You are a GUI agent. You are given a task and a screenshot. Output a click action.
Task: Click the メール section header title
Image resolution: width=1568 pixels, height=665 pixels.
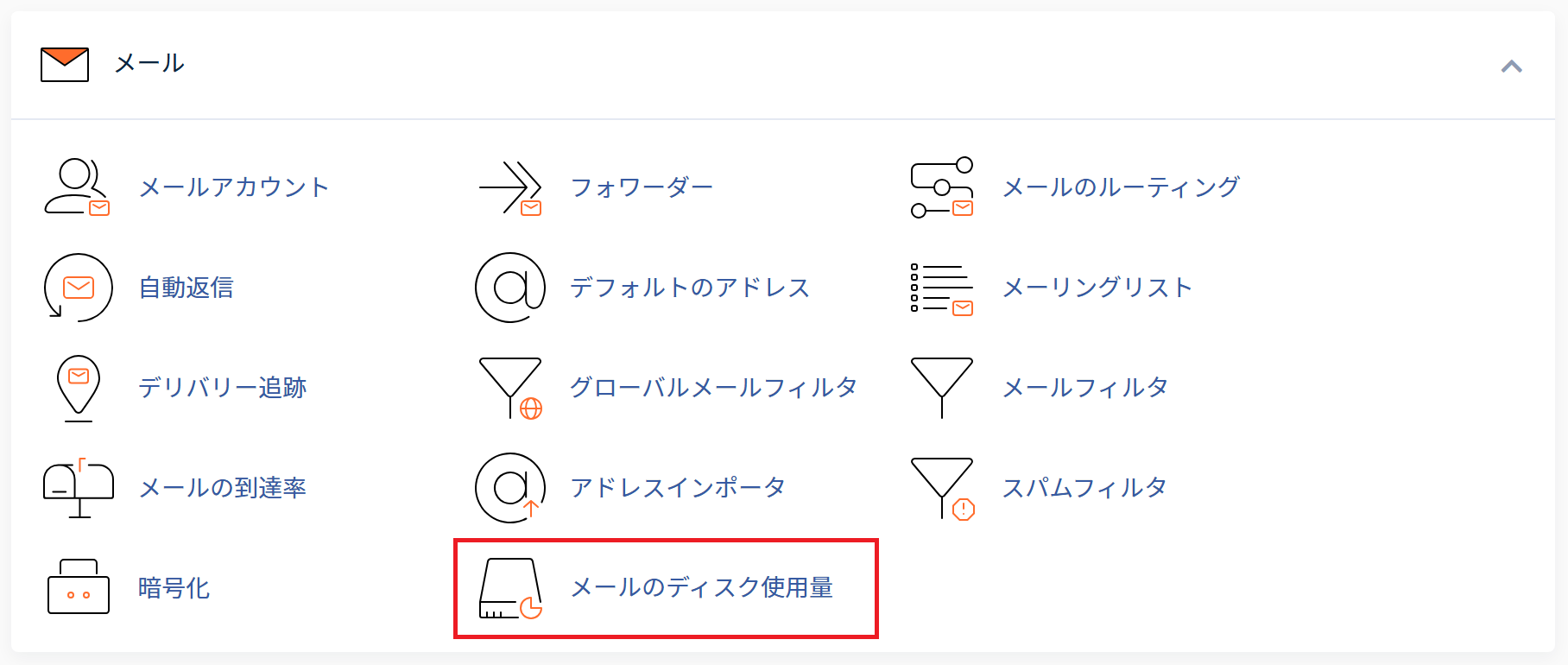click(x=149, y=63)
